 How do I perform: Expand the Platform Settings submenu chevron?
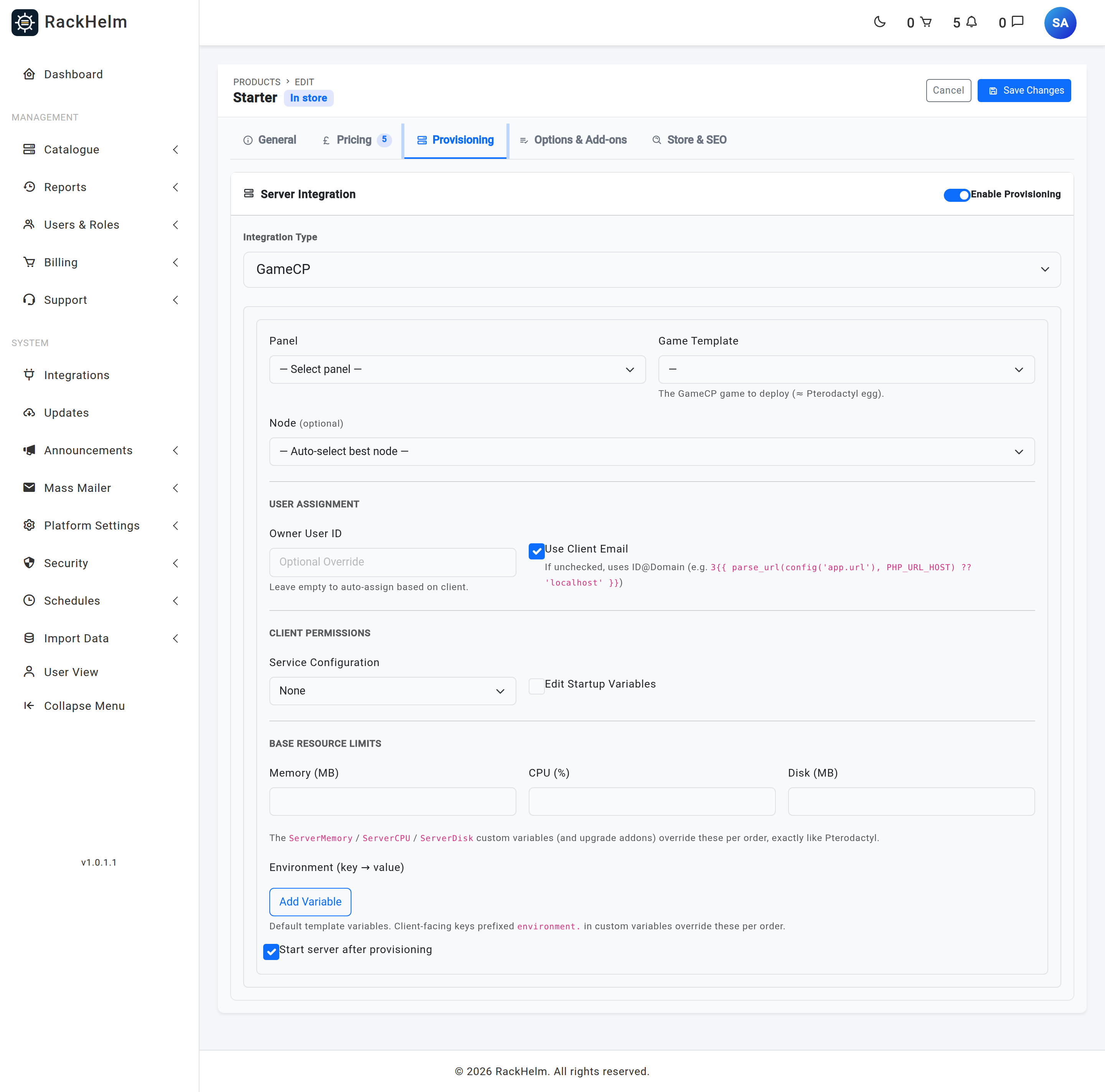[176, 526]
